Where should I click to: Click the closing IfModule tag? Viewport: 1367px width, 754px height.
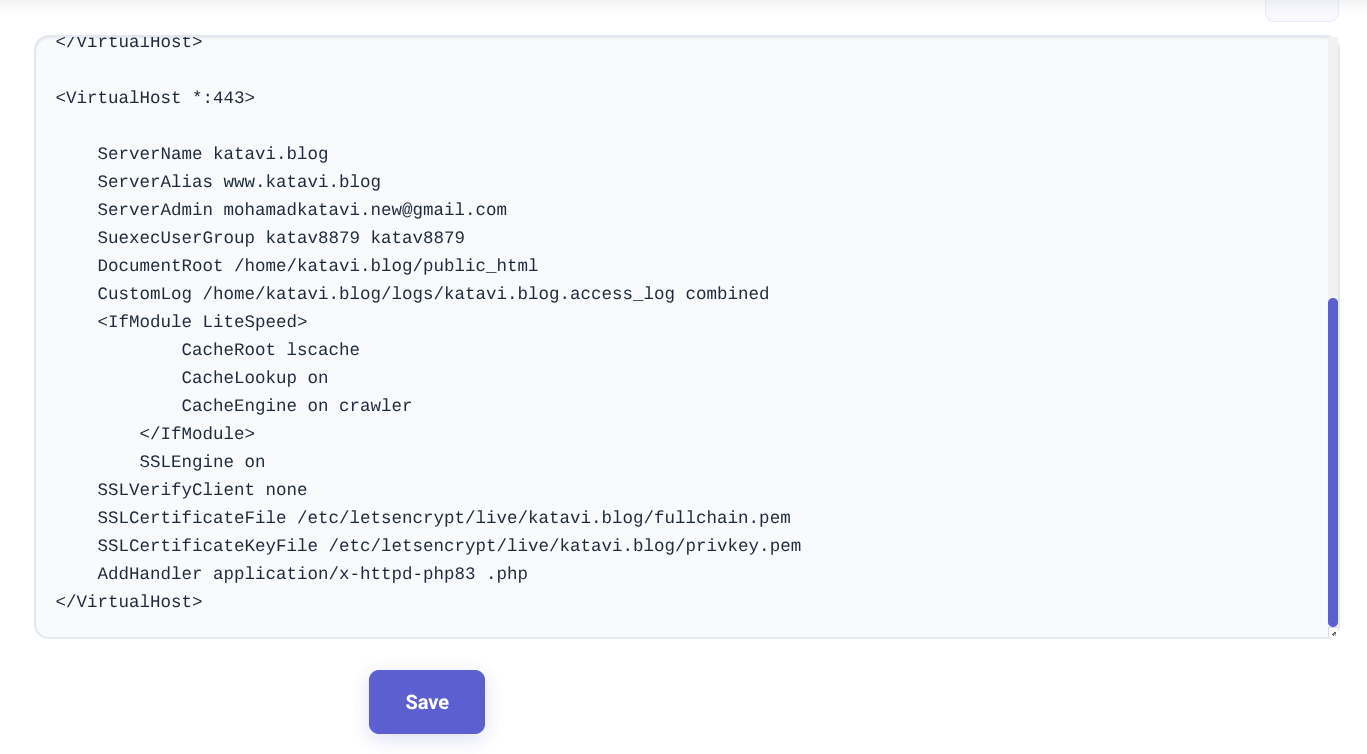click(x=197, y=434)
